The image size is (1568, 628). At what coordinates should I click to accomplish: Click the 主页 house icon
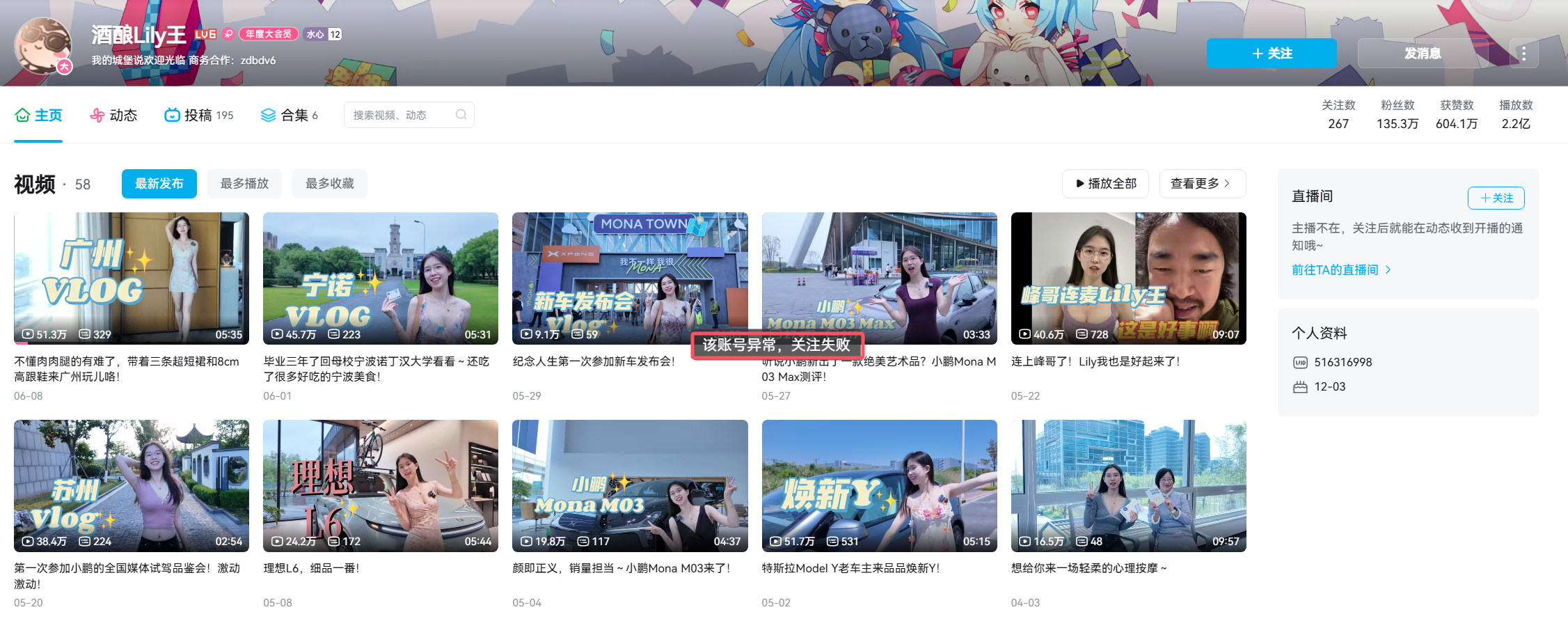pyautogui.click(x=22, y=116)
